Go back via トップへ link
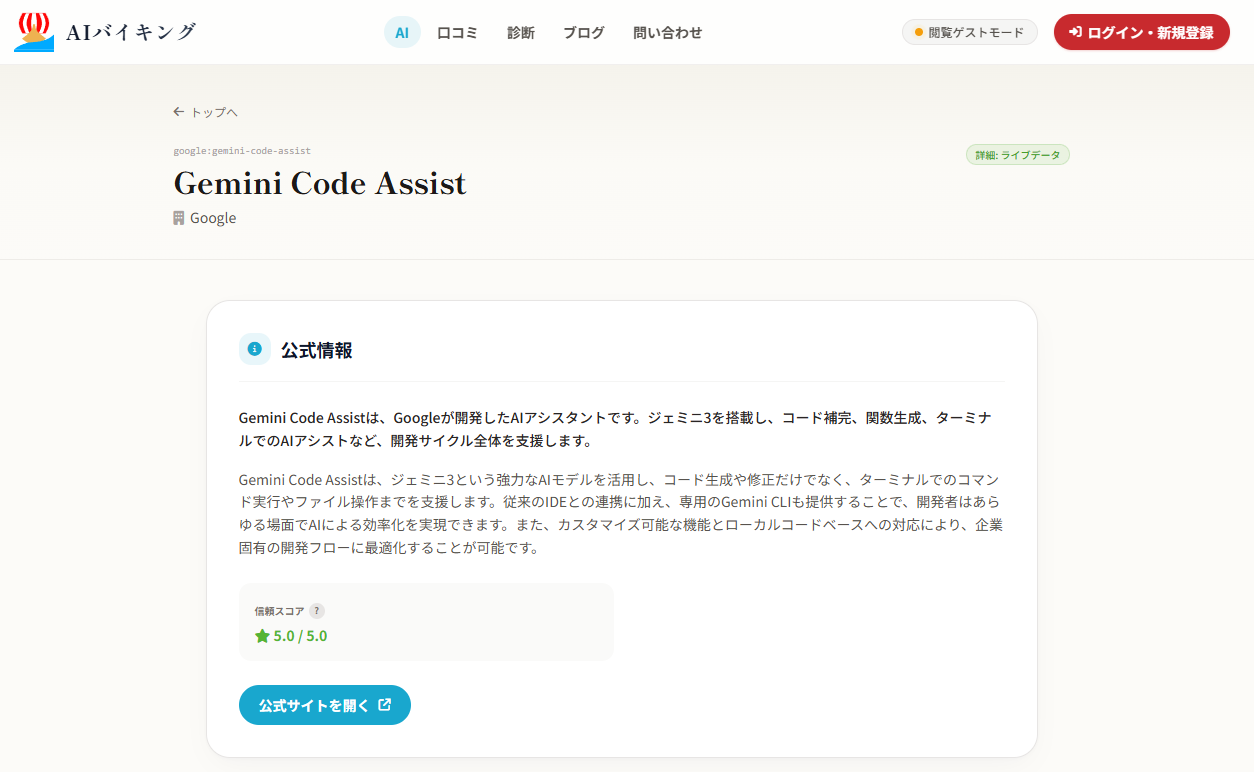The height and width of the screenshot is (772, 1254). tap(206, 112)
